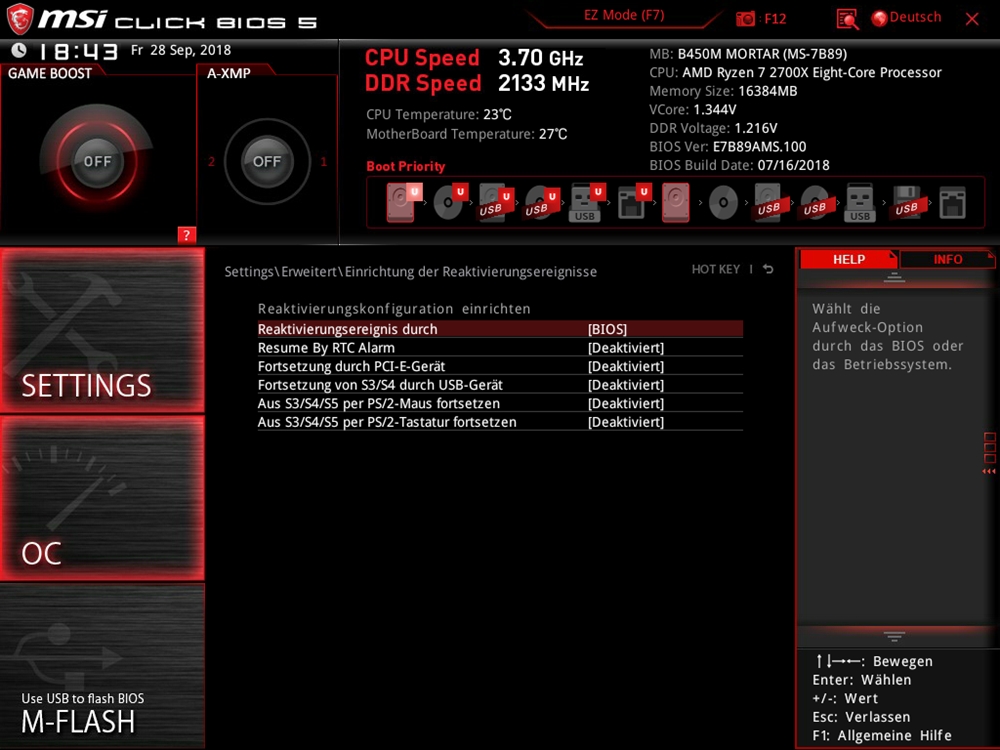Screen dimensions: 1000x750
Task: Select the UEFI network boot device
Action: pyautogui.click(x=633, y=203)
